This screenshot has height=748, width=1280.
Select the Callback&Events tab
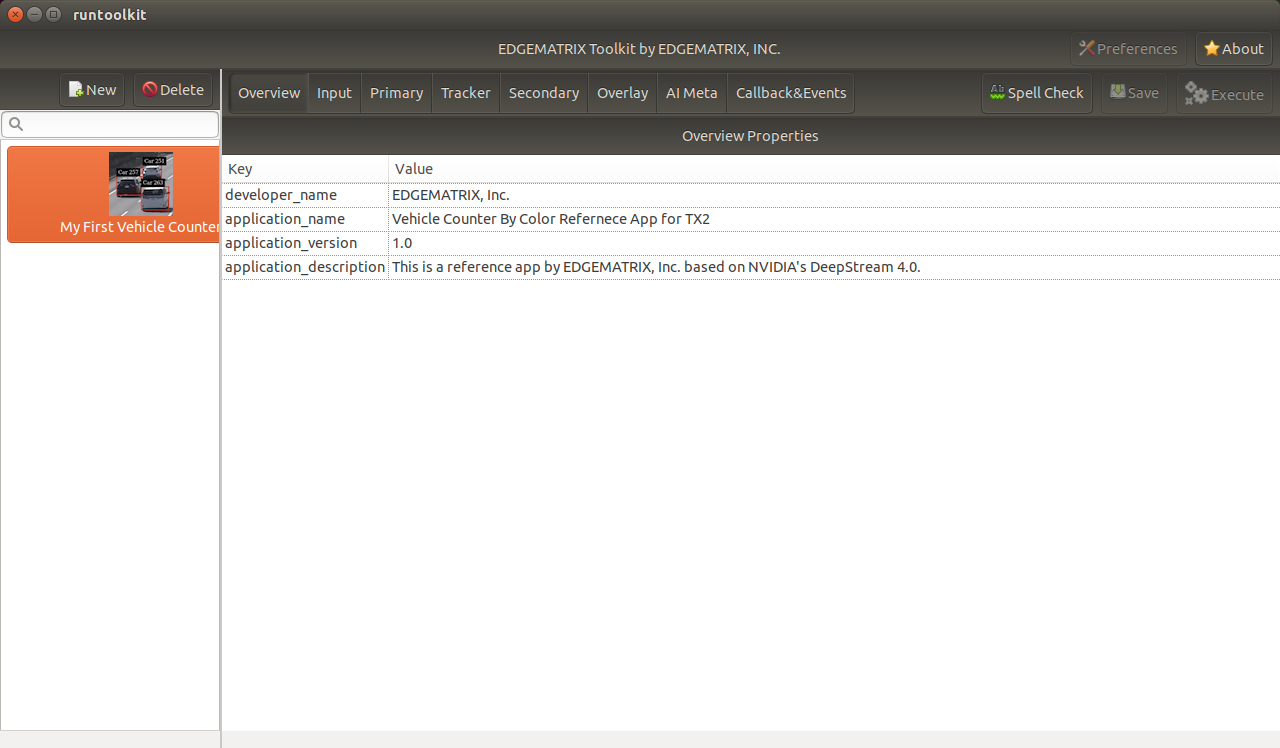(x=791, y=93)
